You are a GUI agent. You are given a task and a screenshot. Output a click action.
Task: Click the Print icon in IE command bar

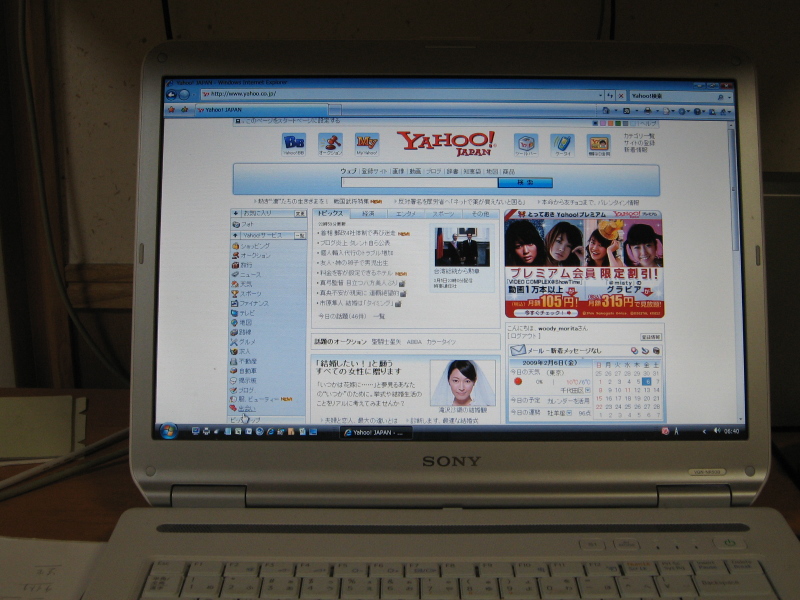(647, 110)
